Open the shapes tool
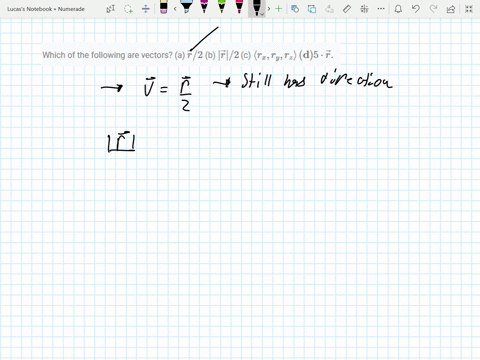The width and height of the screenshot is (480, 360). tap(295, 9)
